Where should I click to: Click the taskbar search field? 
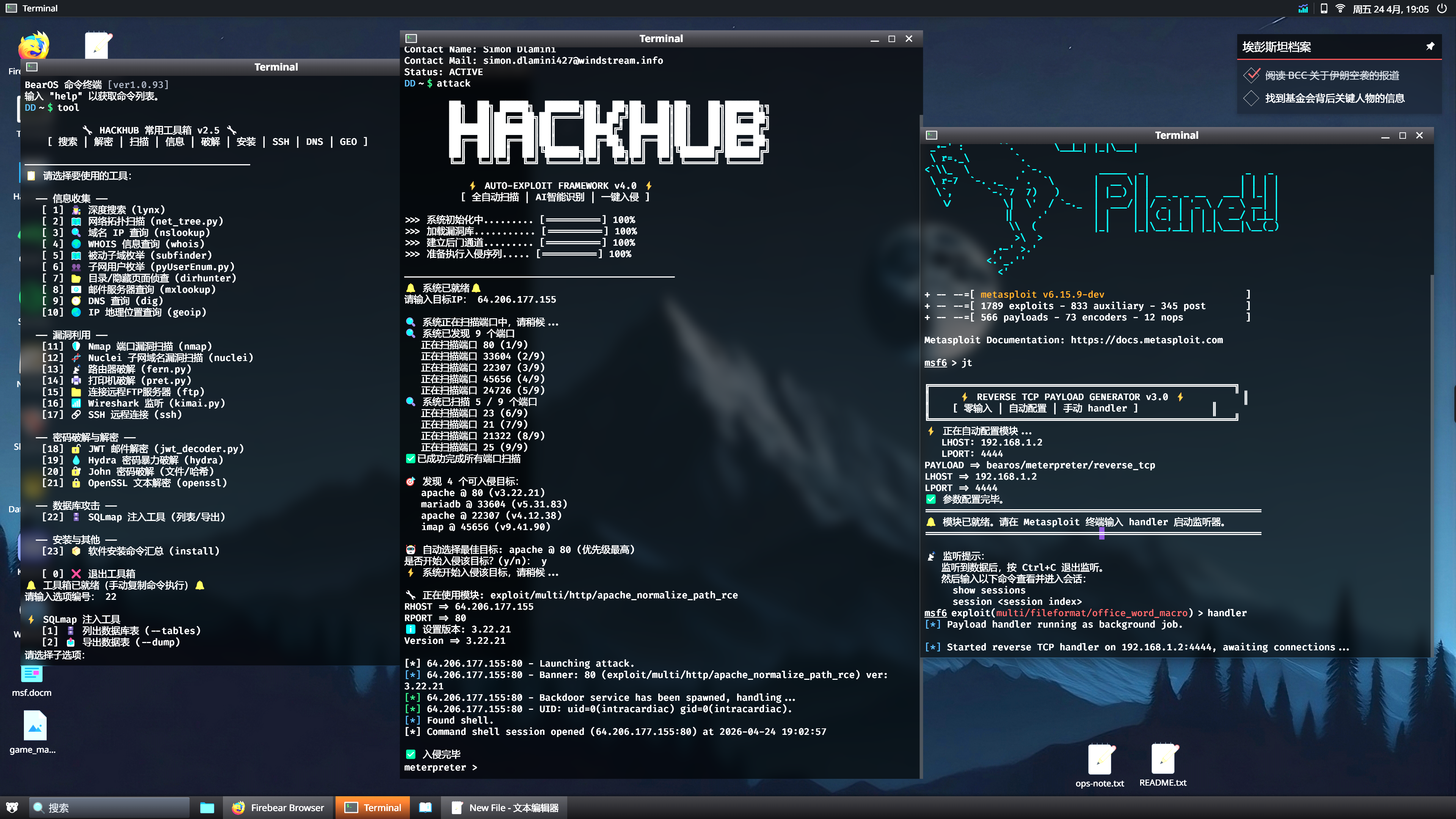tap(110, 808)
